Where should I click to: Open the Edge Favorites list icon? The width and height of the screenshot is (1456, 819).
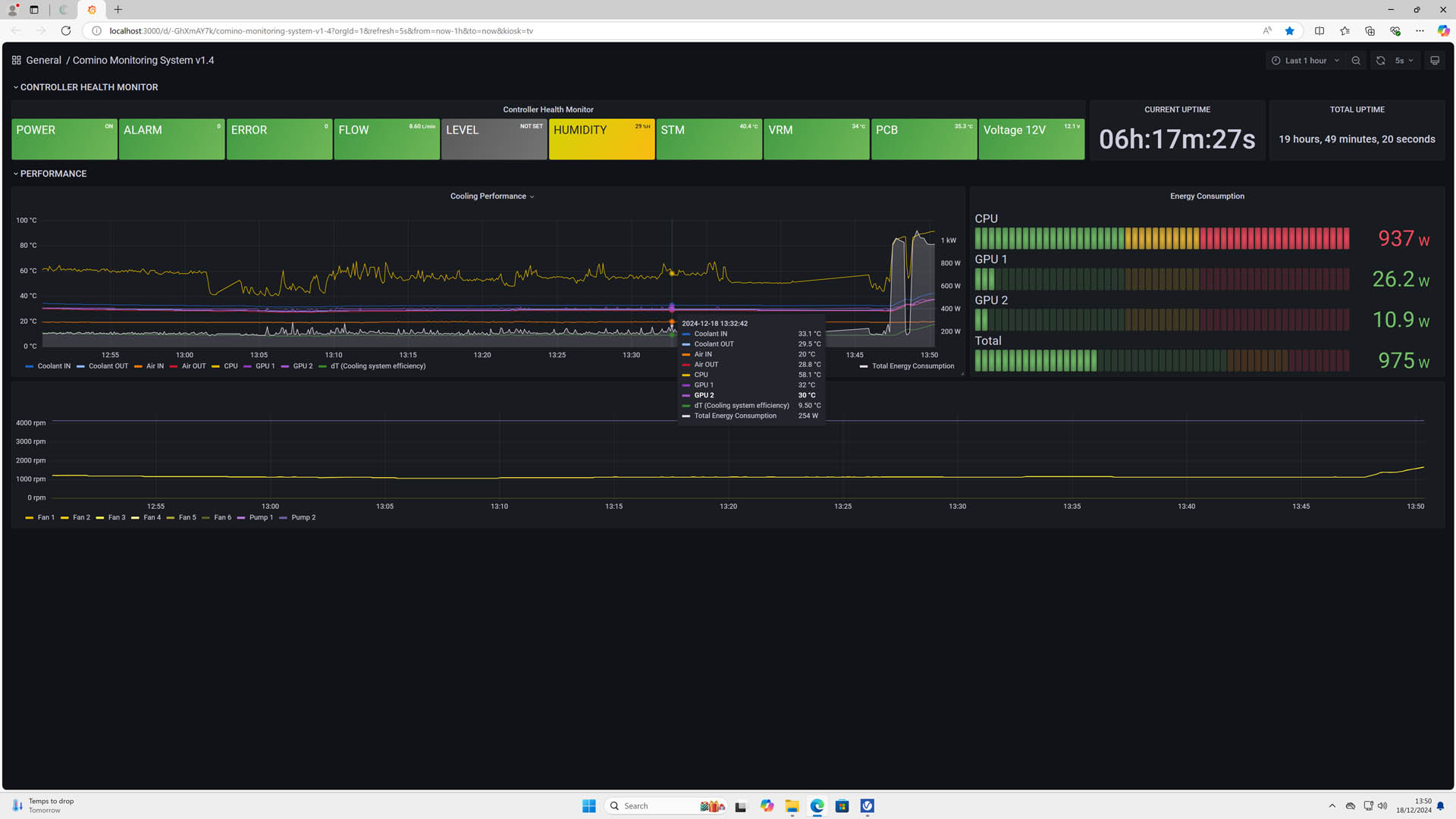click(x=1345, y=31)
